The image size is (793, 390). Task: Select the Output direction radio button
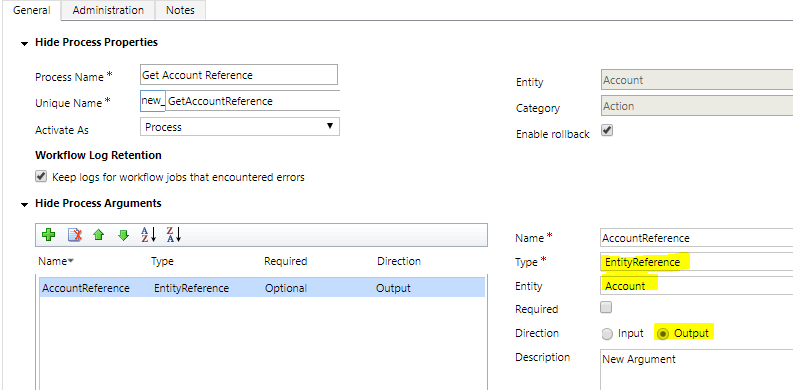point(663,334)
